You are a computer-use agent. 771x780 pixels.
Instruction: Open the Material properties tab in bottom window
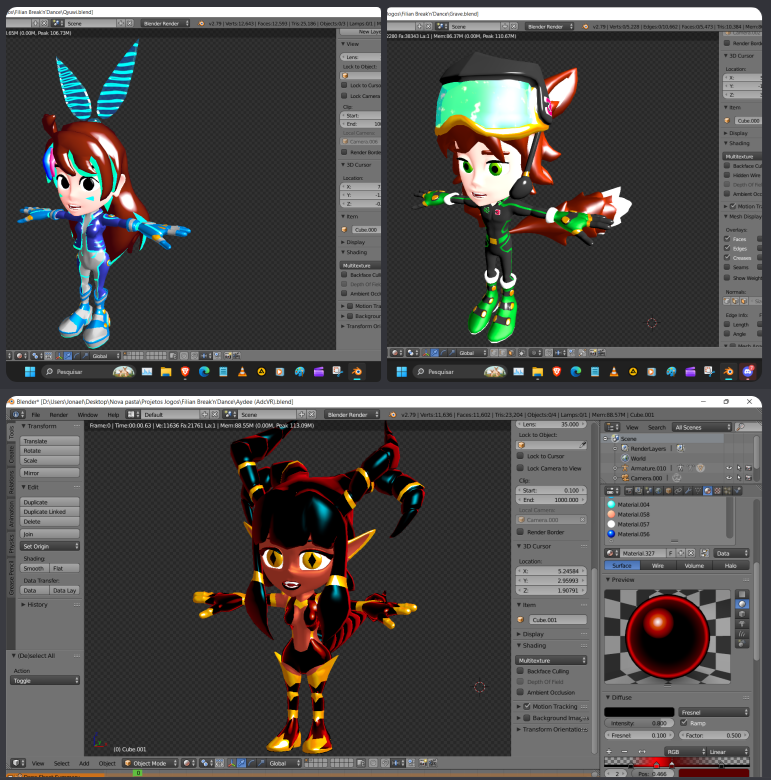(708, 490)
